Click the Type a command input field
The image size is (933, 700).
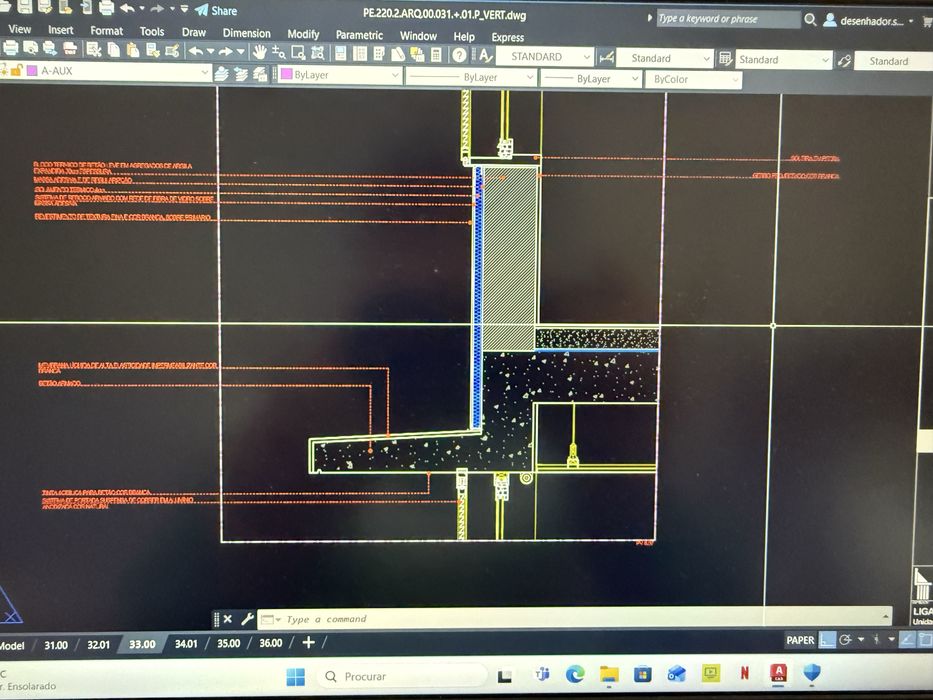coord(574,619)
